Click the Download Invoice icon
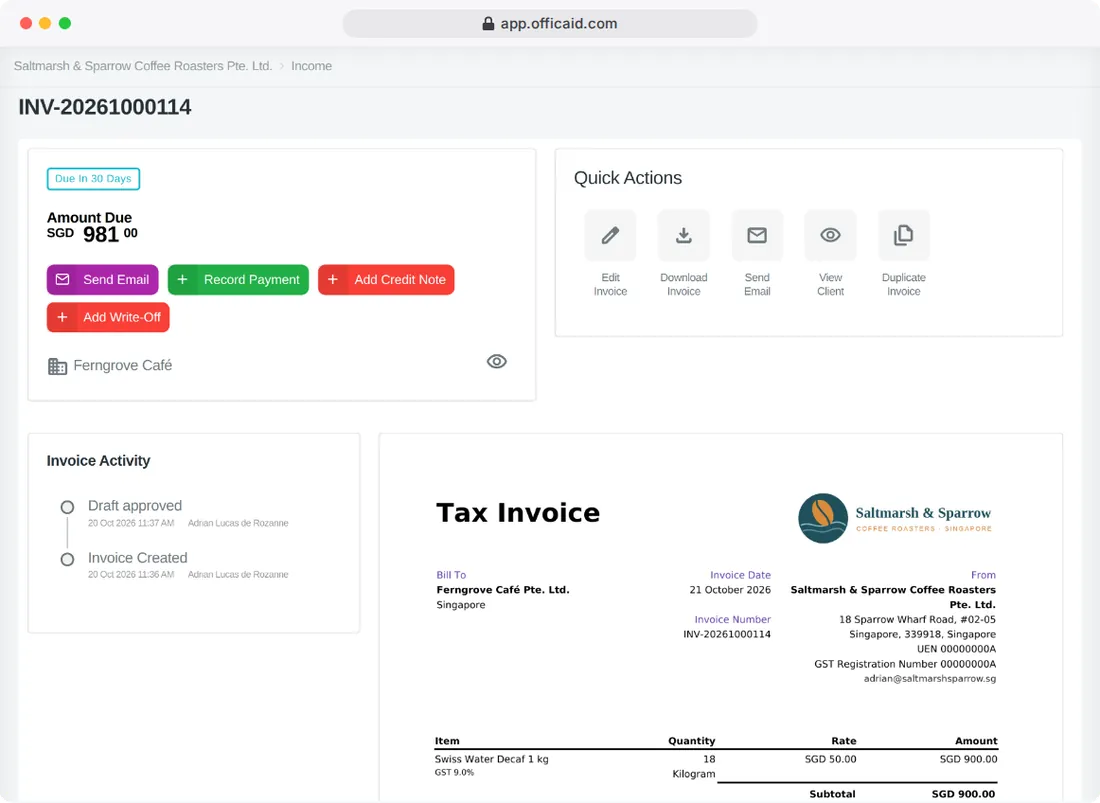 pyautogui.click(x=683, y=235)
